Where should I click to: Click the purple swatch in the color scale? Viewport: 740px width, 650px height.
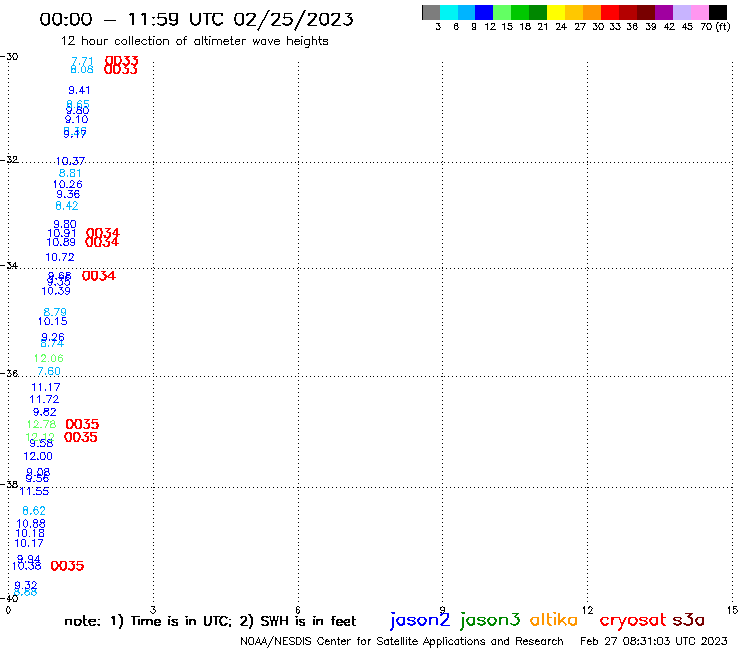point(664,12)
